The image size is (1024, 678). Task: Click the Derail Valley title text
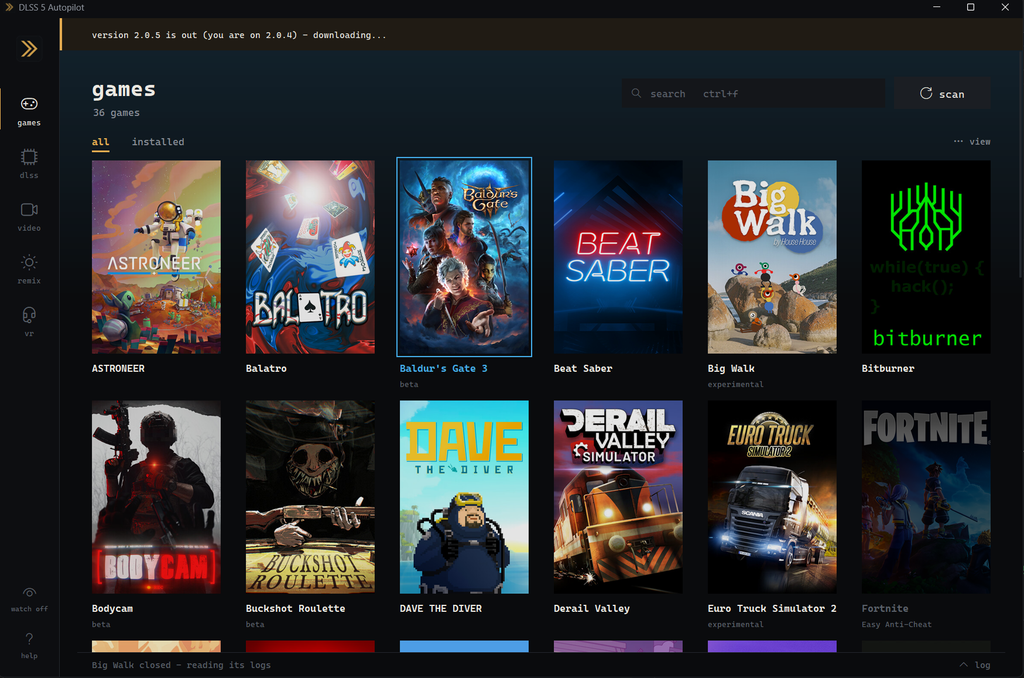coord(592,608)
